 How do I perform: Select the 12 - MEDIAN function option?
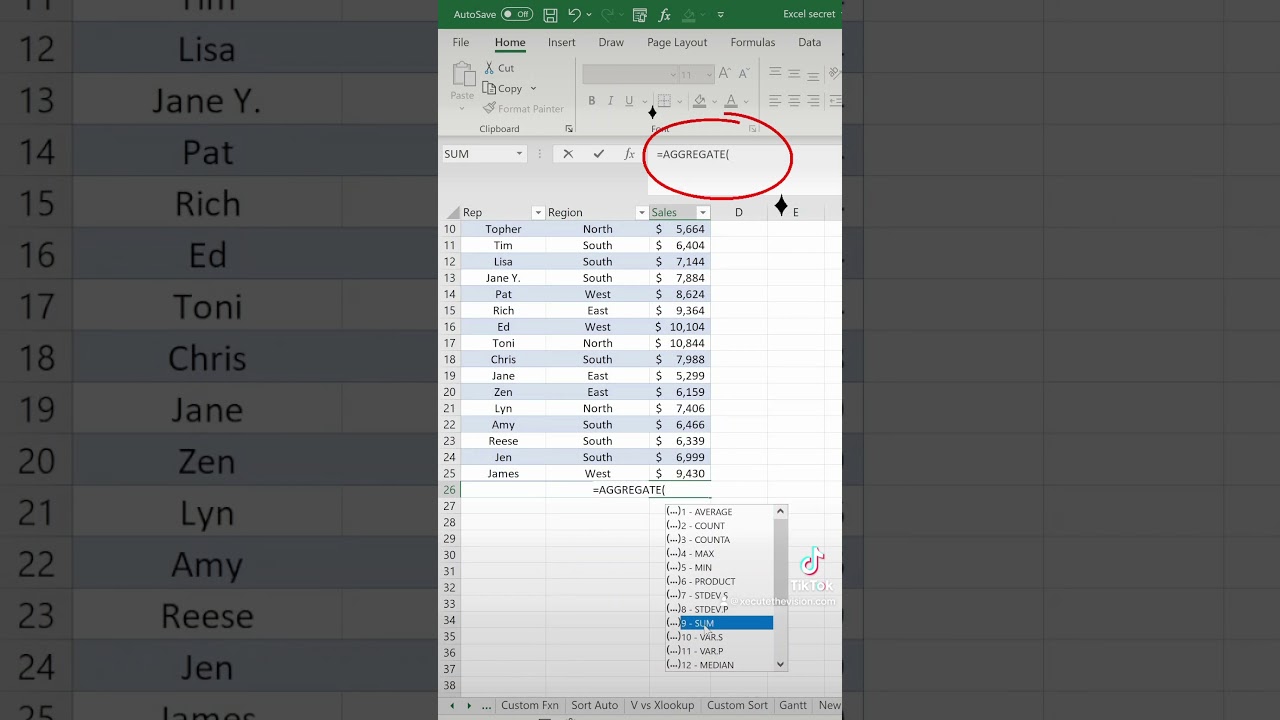[x=719, y=665]
